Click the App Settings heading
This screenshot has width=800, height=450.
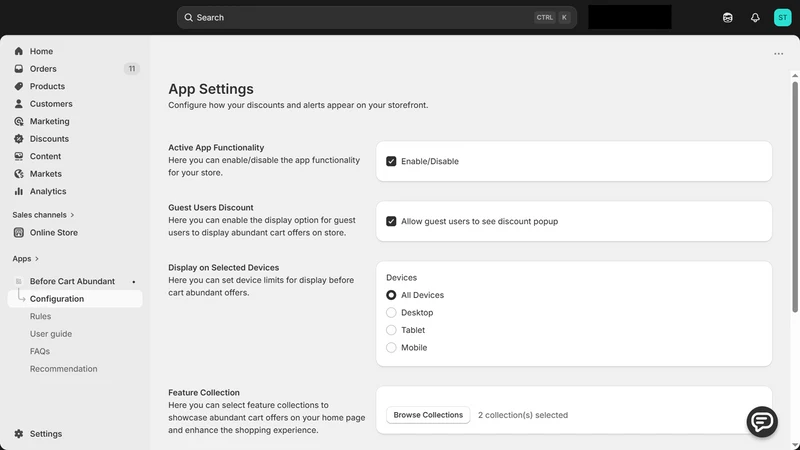(x=211, y=89)
